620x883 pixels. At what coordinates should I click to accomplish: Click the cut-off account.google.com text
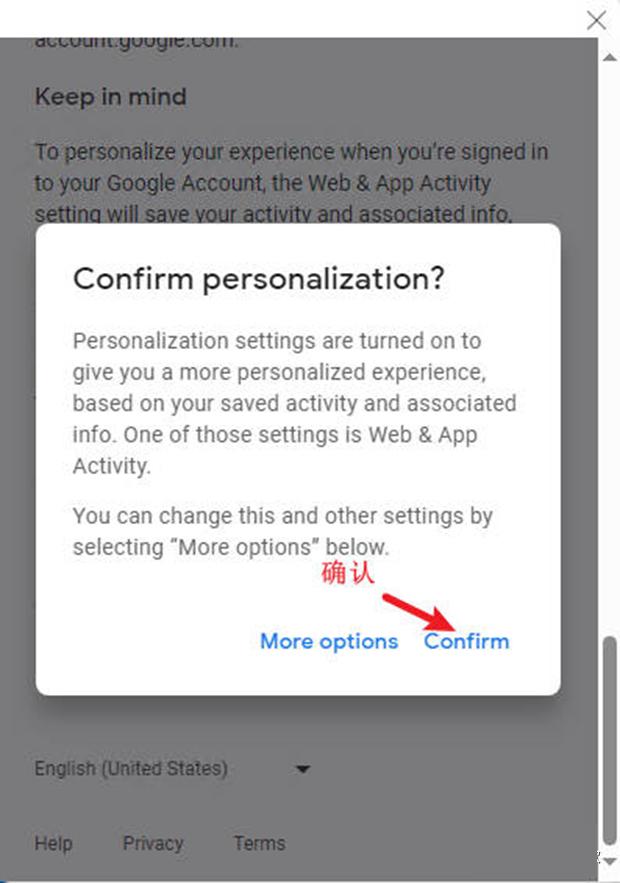[x=136, y=42]
